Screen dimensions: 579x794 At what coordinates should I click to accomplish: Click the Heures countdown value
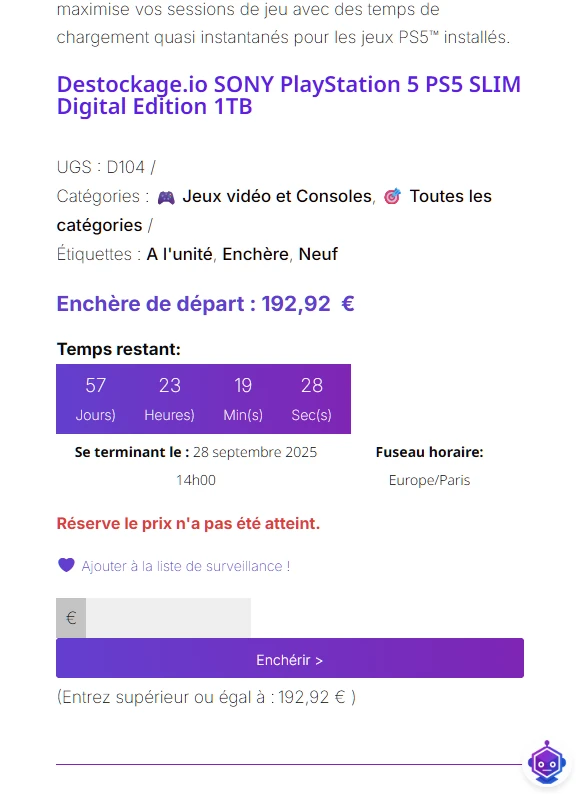[170, 386]
